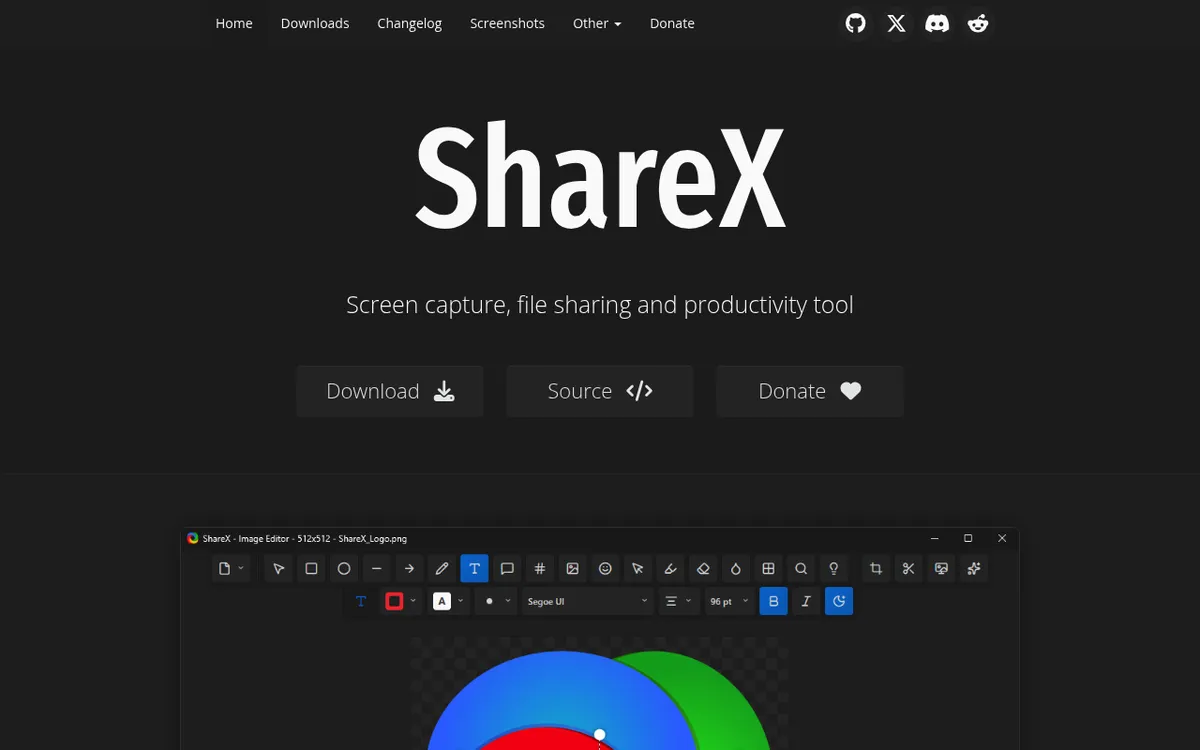Viewport: 1200px width, 750px height.
Task: Go to the Home nav item
Action: pos(234,23)
